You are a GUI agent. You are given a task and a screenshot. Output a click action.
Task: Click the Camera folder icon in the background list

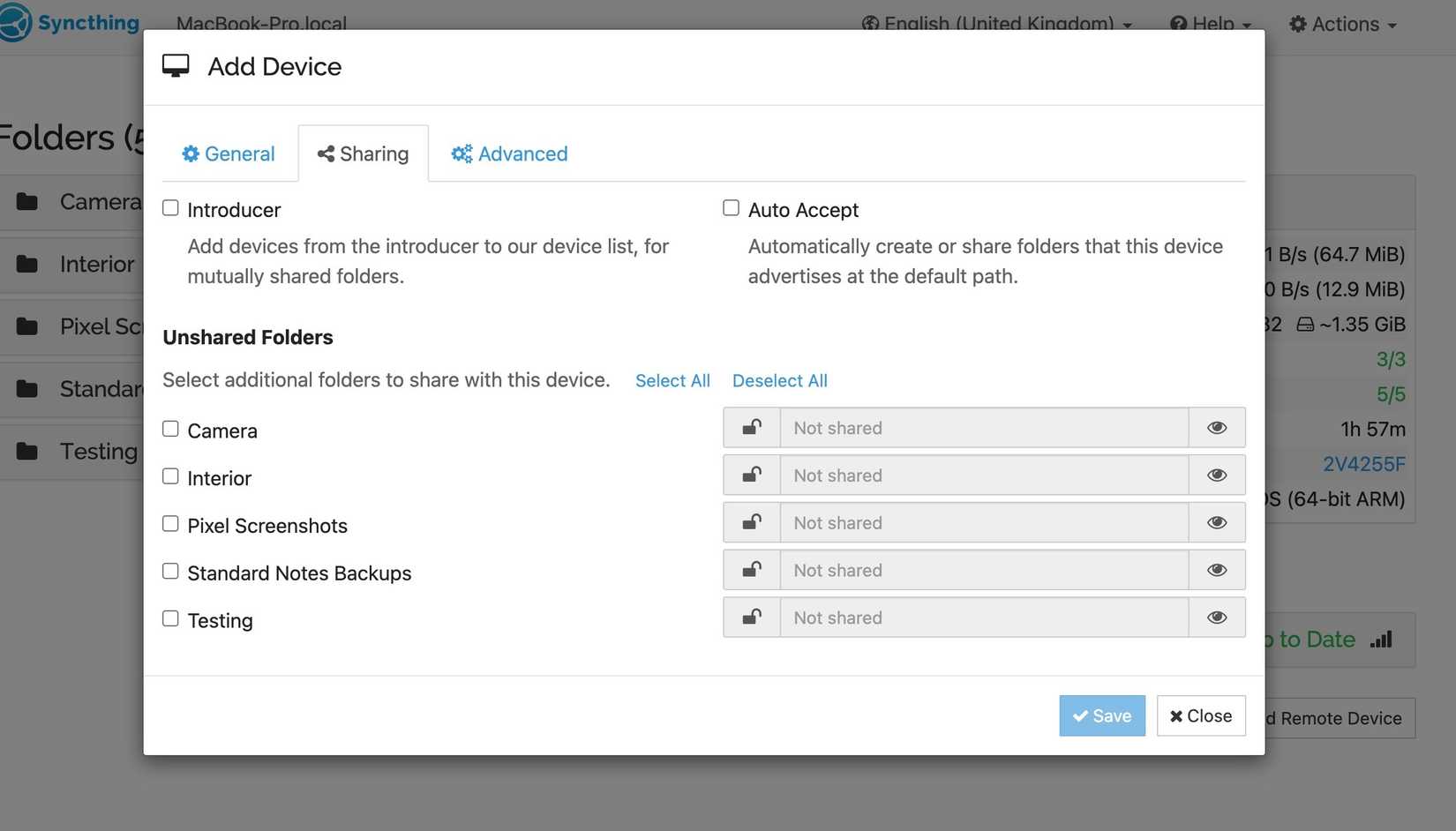click(27, 202)
